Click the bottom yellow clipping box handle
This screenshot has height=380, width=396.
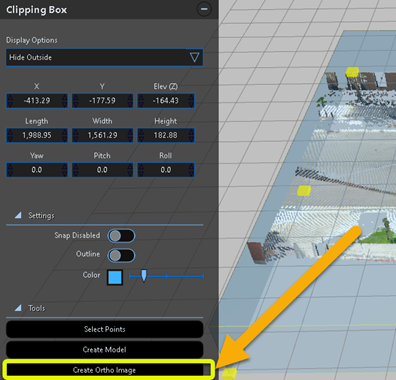click(229, 373)
